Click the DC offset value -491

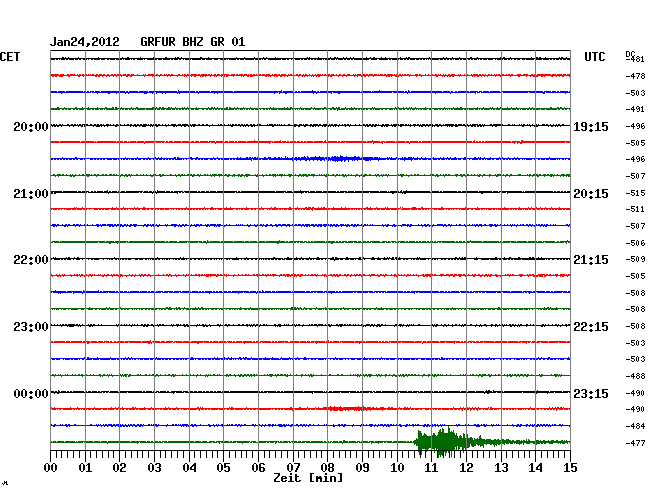(x=635, y=109)
